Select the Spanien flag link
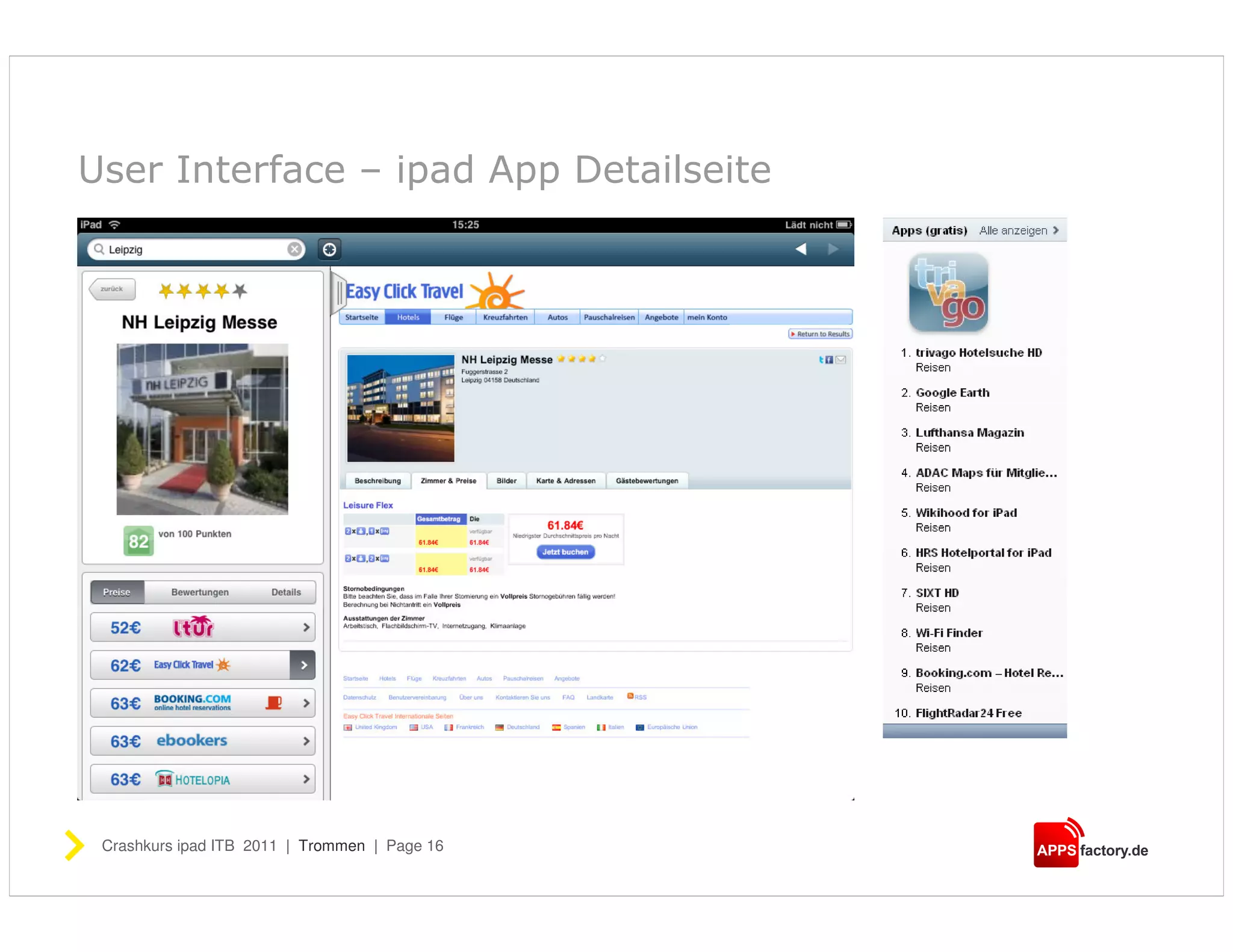Image resolution: width=1233 pixels, height=952 pixels. click(568, 728)
